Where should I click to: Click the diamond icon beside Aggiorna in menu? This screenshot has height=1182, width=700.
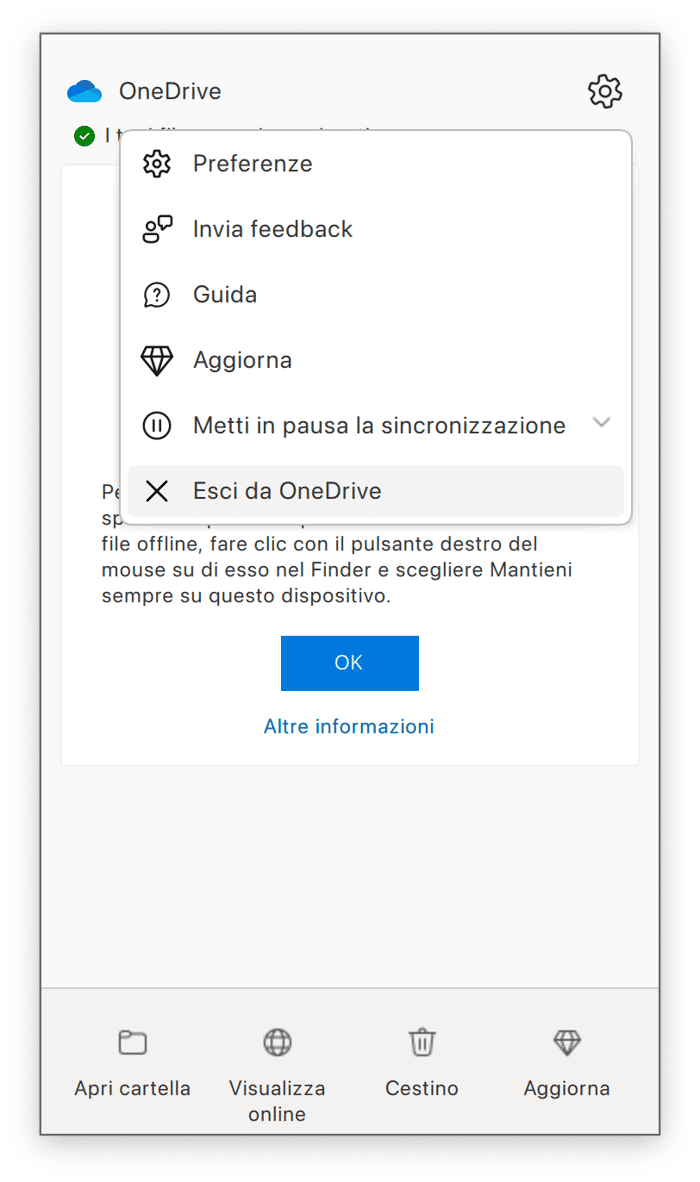tap(157, 360)
